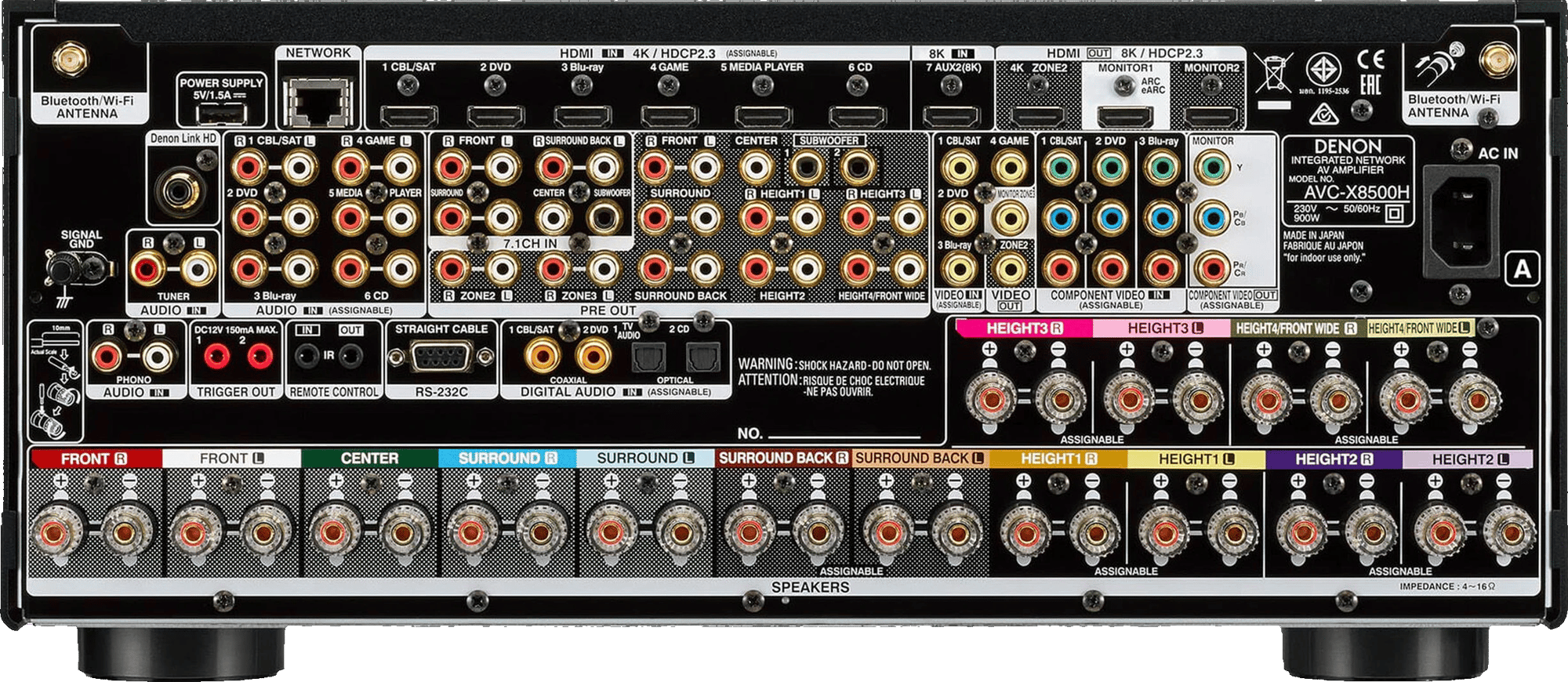Click the REMOTE CONTROL IR OUT jack
This screenshot has height=682, width=1568.
coord(350,357)
